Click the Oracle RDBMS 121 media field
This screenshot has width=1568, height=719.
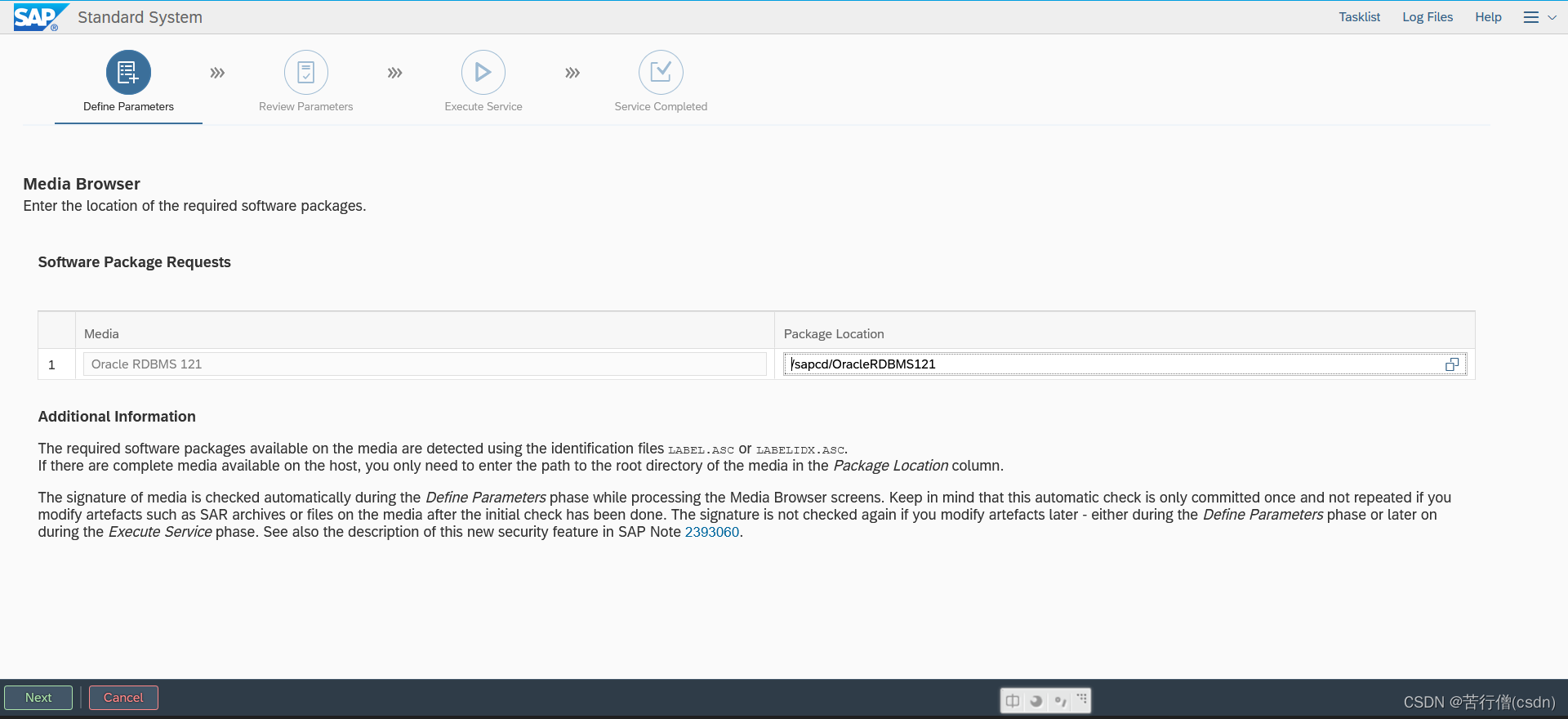[x=425, y=364]
